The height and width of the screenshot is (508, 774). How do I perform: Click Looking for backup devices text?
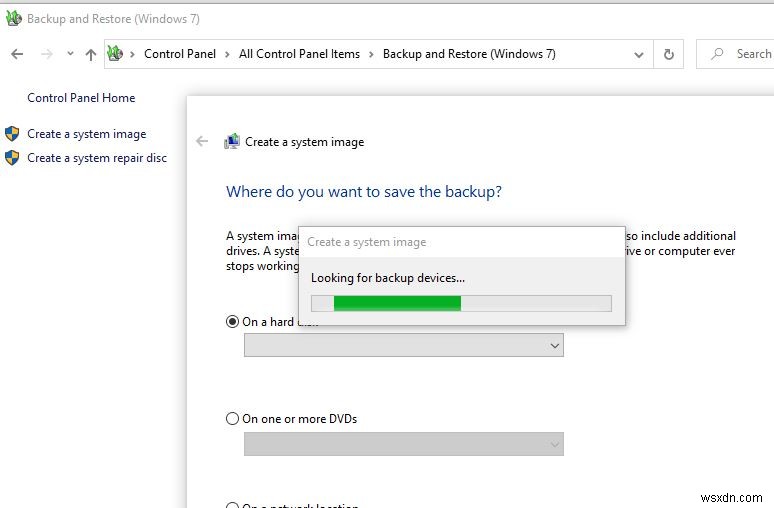(387, 278)
